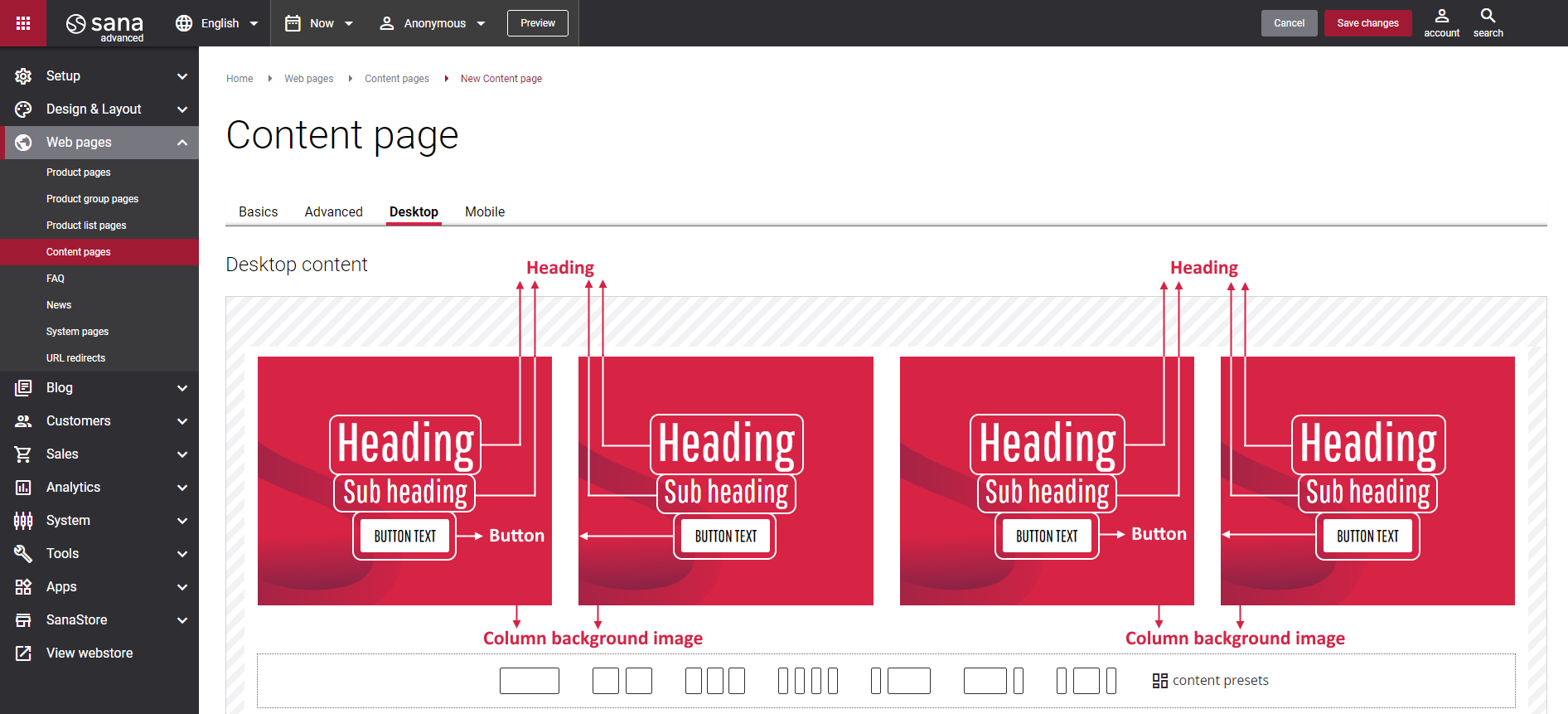Switch to the Advanced tab

point(333,212)
